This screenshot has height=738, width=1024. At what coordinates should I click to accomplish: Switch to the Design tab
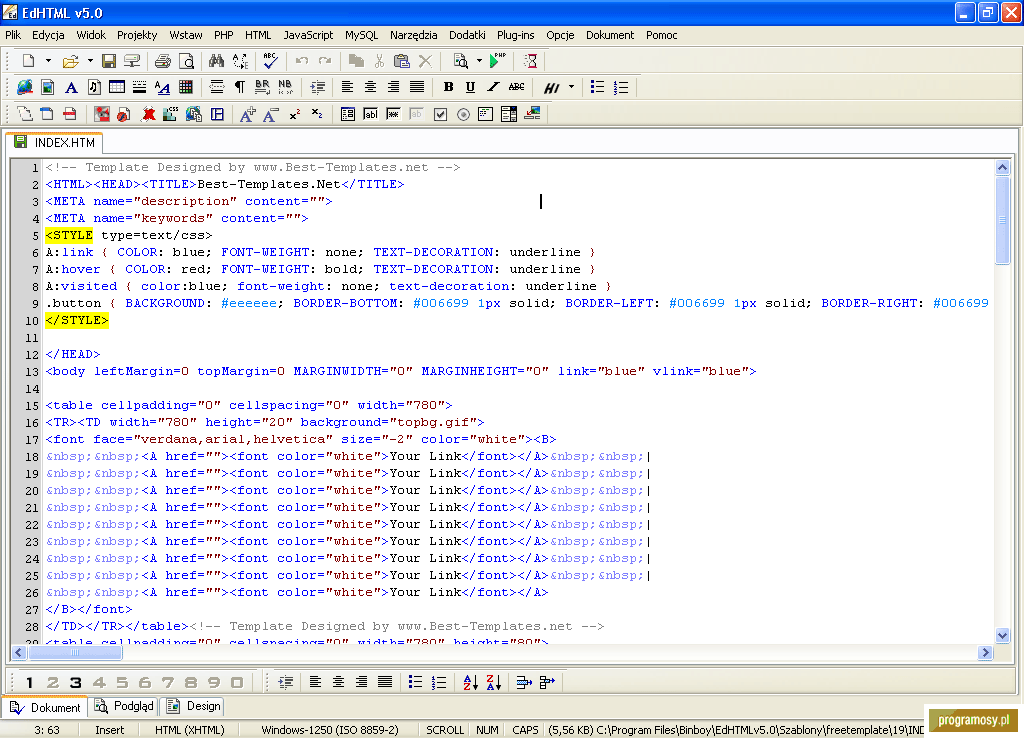194,707
